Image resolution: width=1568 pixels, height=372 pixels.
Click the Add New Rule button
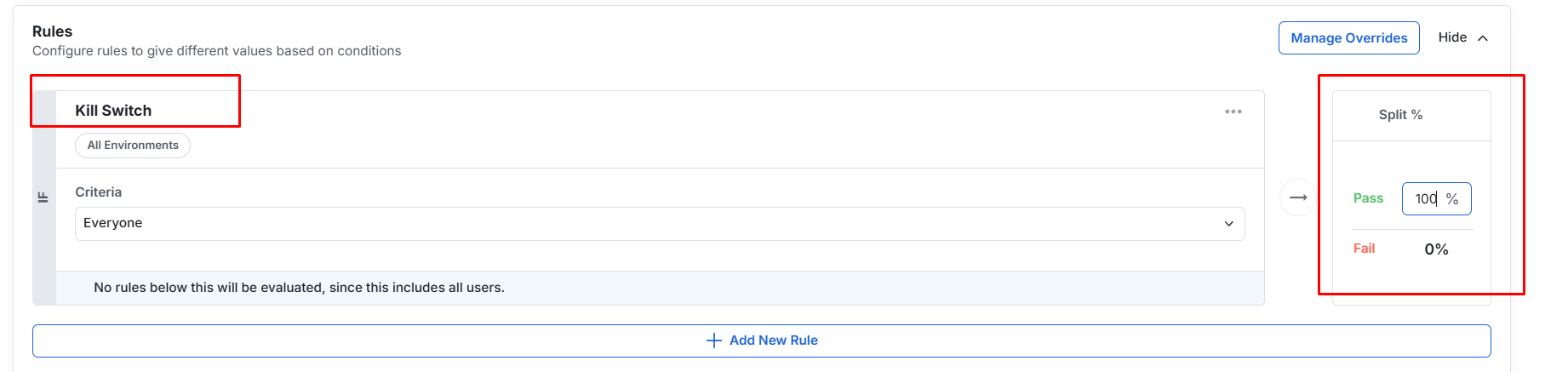(762, 341)
